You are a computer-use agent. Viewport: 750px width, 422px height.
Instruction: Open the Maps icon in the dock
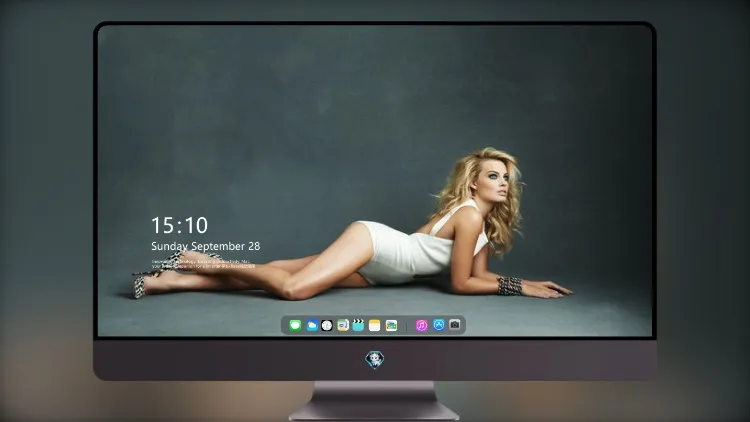click(342, 325)
